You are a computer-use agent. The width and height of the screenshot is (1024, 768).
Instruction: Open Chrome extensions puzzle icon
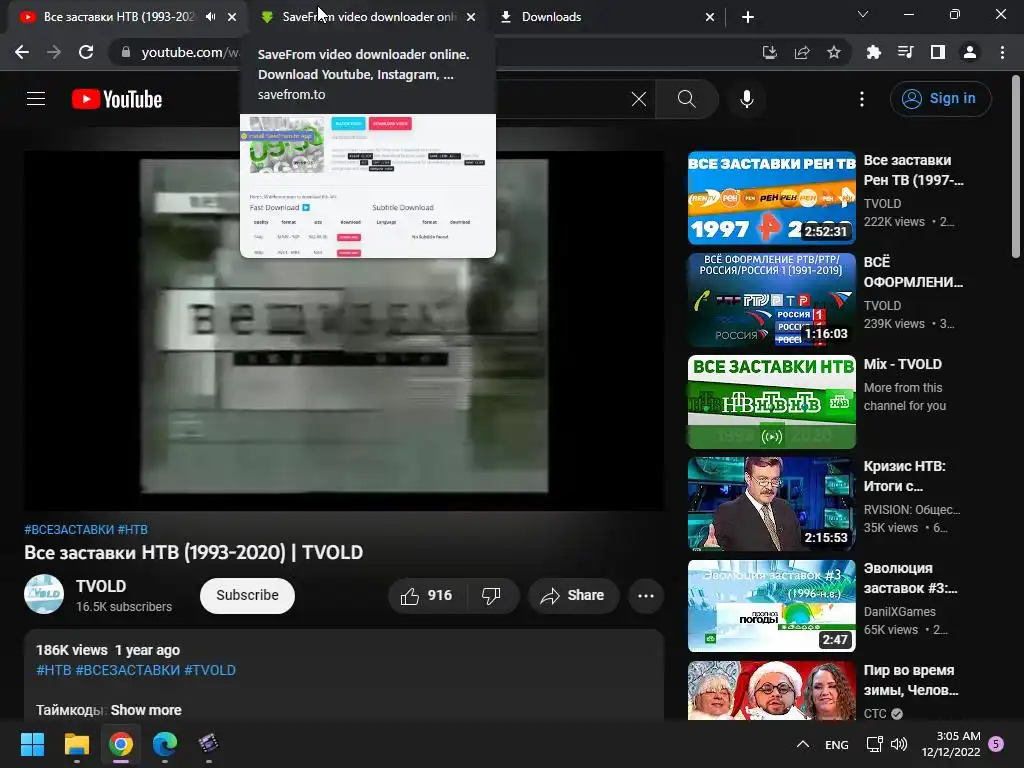(x=874, y=52)
